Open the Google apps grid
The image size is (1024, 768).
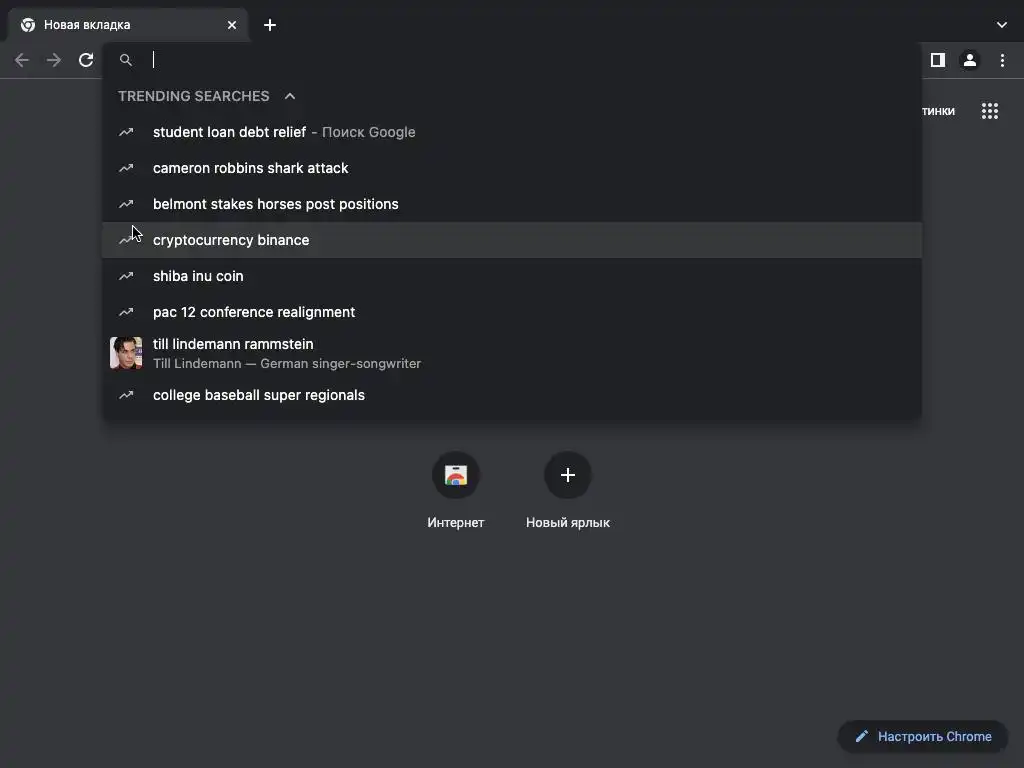(x=990, y=111)
